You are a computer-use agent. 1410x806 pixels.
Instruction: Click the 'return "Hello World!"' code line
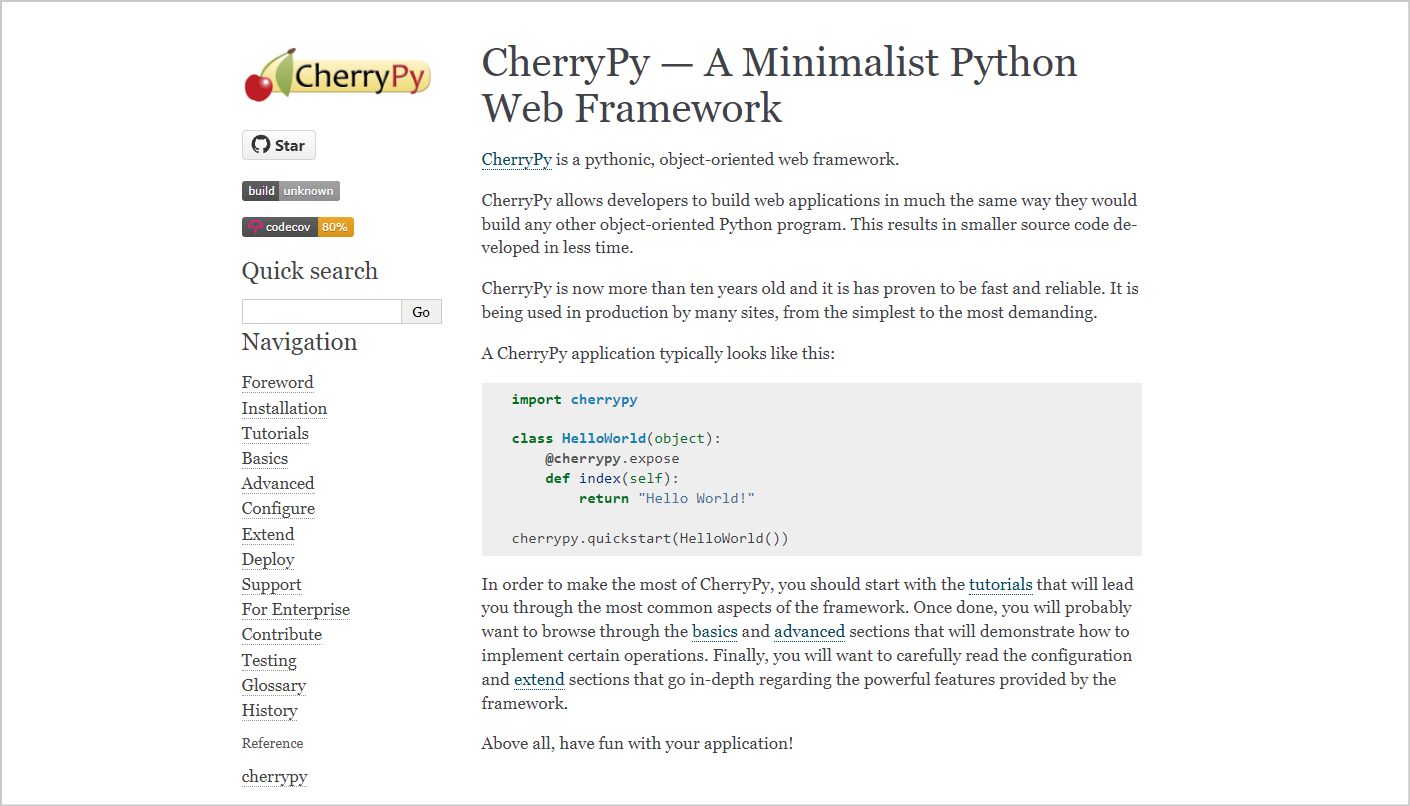667,498
